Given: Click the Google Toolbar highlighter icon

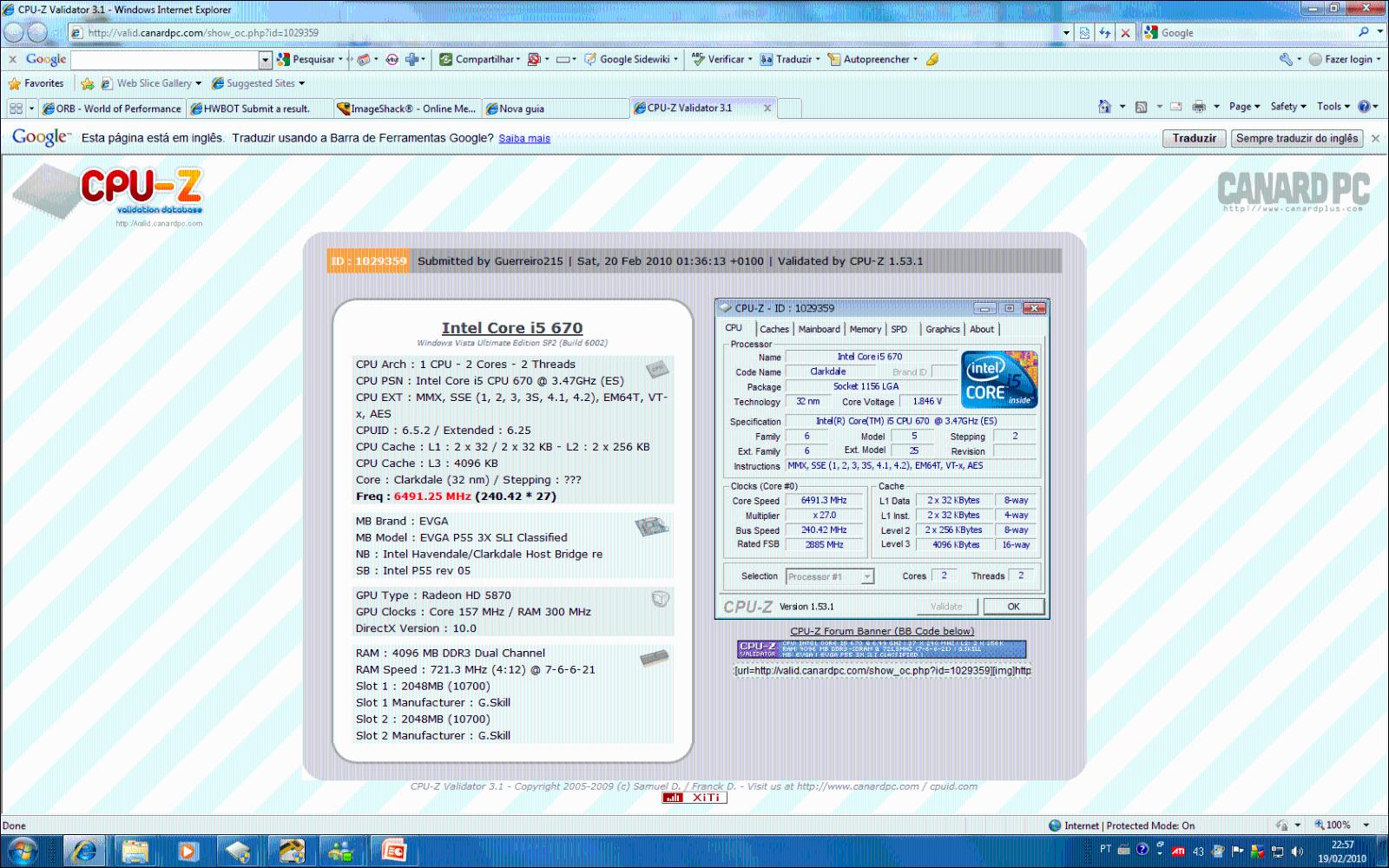Looking at the screenshot, I should [932, 59].
